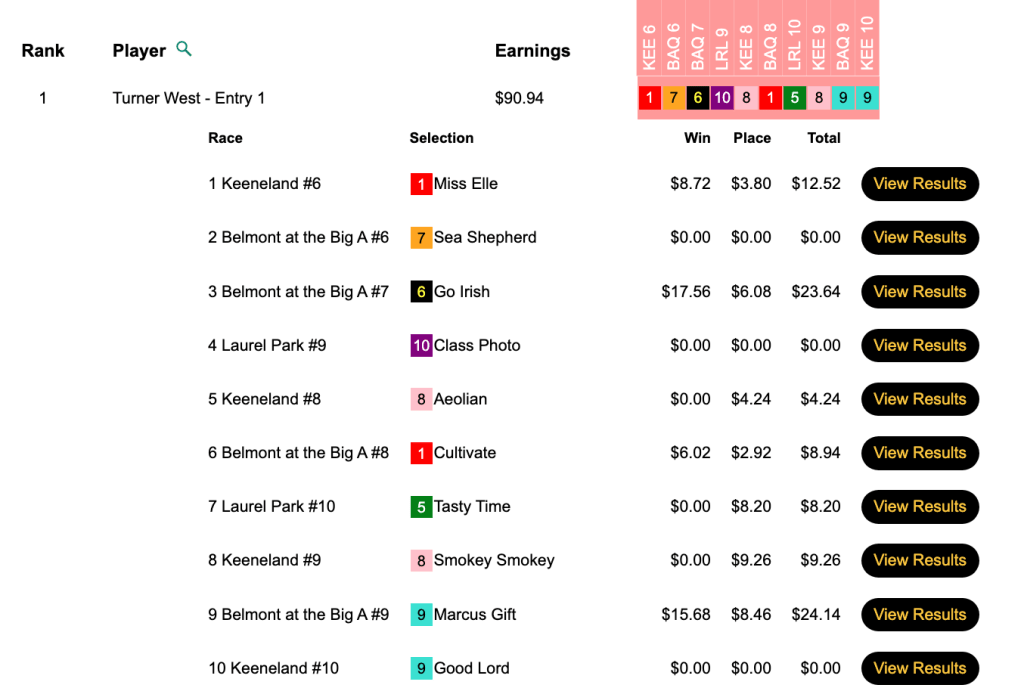Open View Results for Laurel Park #9

[x=919, y=346]
